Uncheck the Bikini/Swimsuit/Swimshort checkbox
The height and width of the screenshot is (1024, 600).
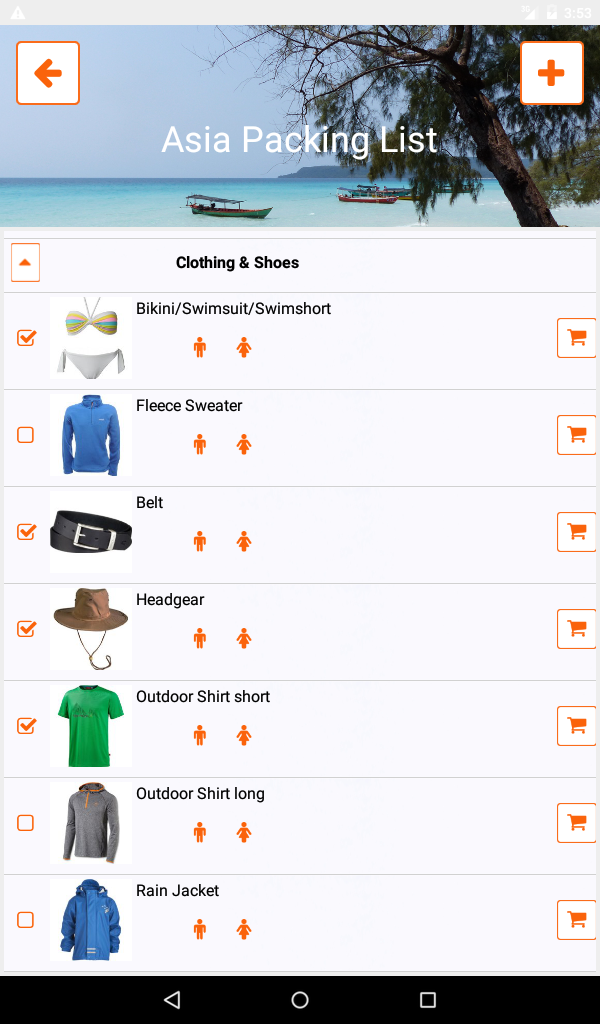coord(26,338)
